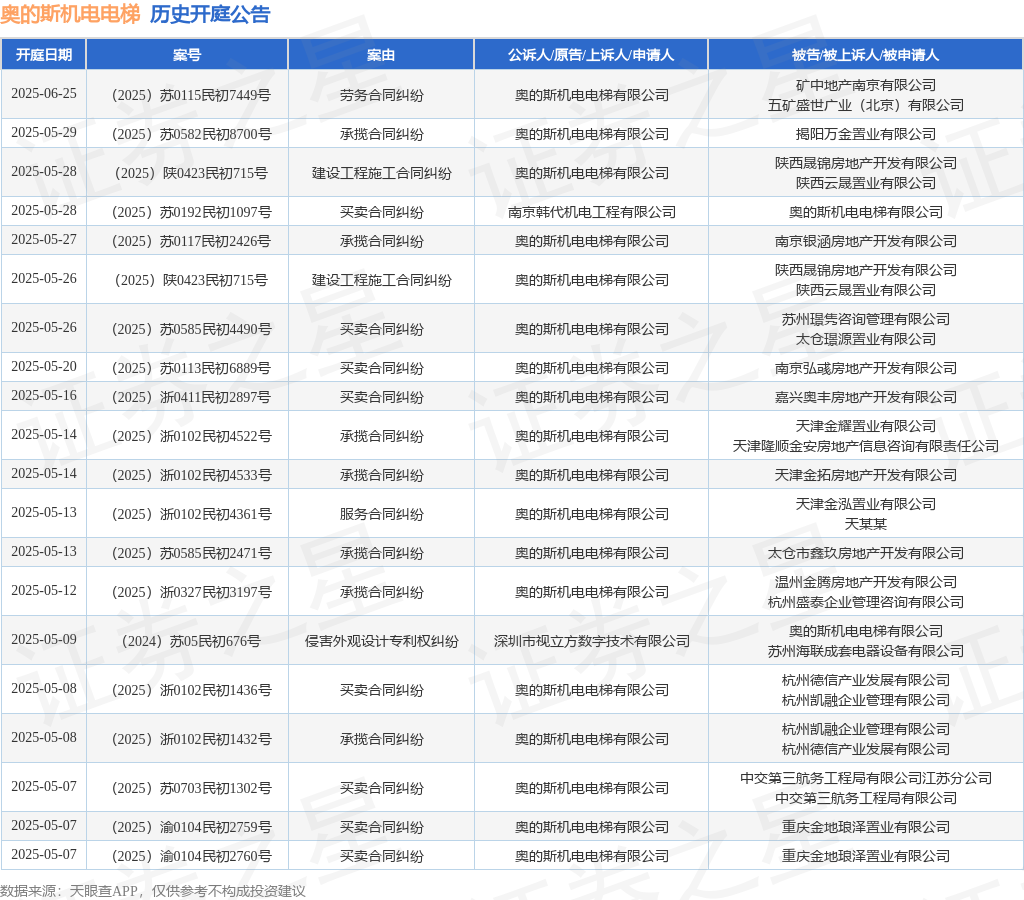Select case number "苏05民初676号"

[x=215, y=641]
